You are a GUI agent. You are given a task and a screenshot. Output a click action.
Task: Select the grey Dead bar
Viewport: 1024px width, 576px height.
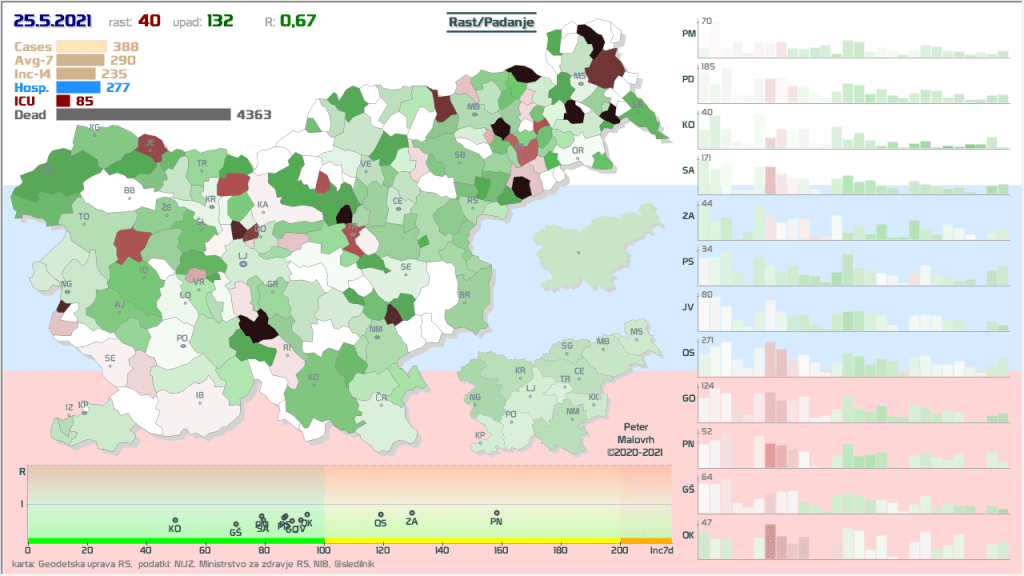143,115
